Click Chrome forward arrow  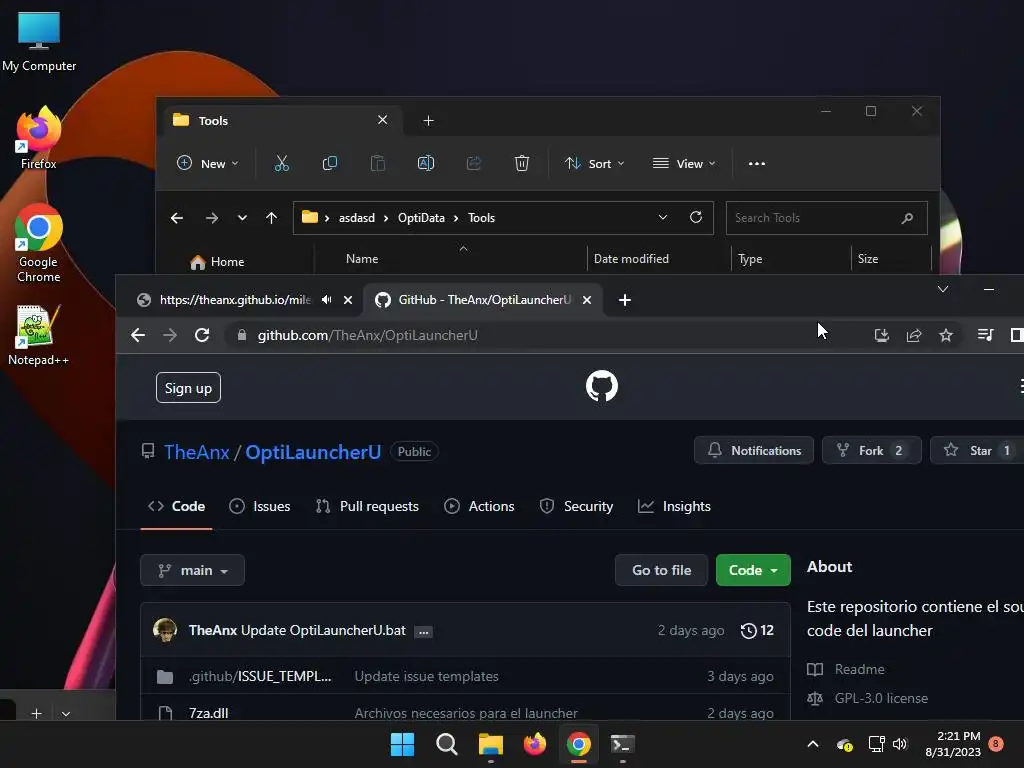[170, 335]
